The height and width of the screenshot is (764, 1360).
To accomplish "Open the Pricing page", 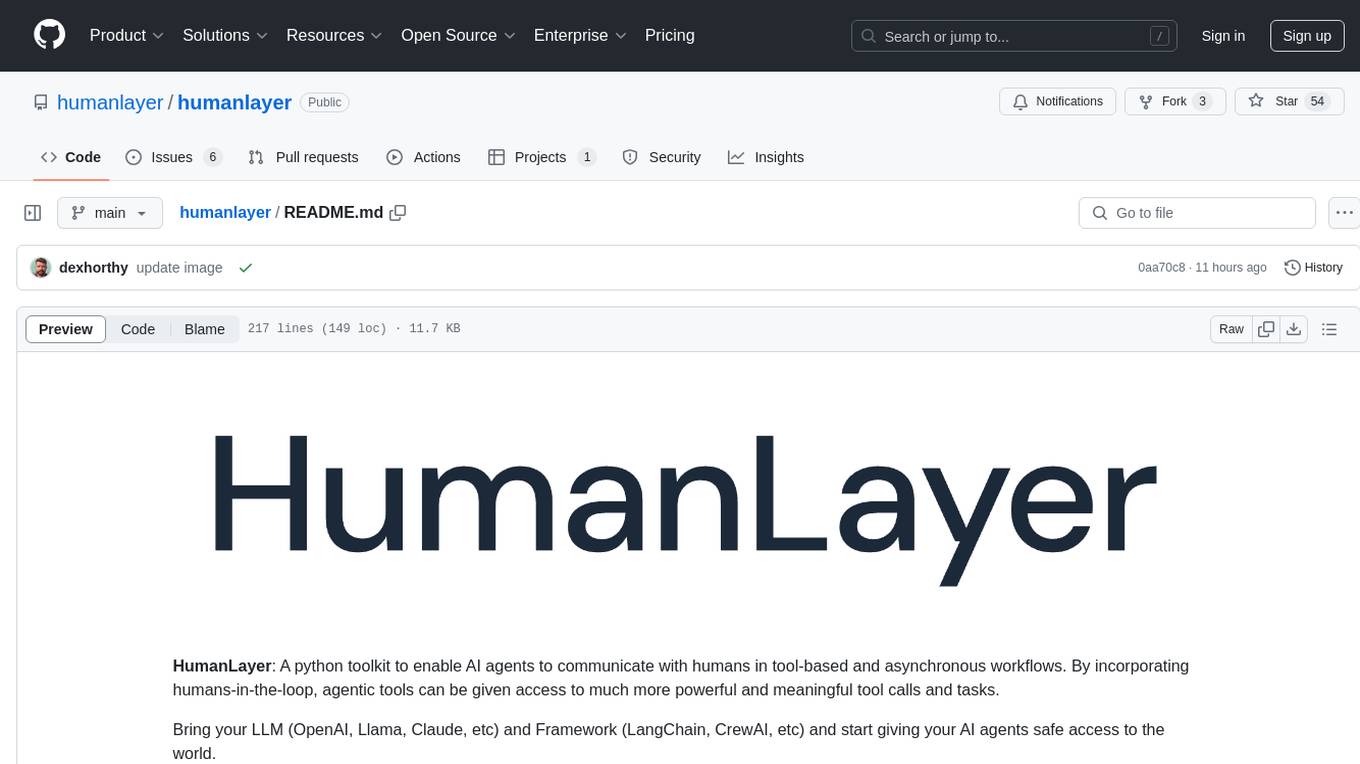I will click(x=670, y=35).
